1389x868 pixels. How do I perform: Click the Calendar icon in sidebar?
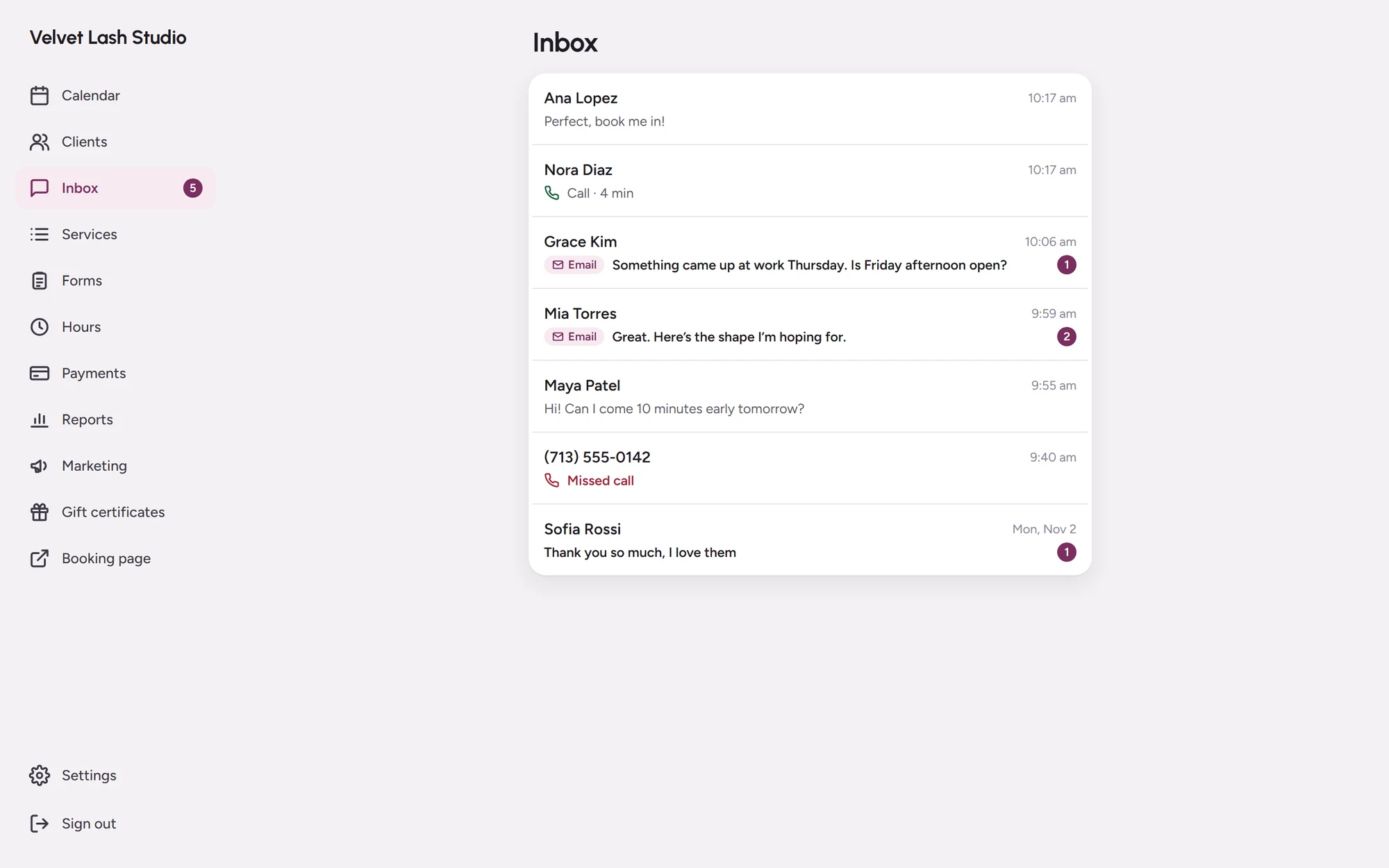40,96
